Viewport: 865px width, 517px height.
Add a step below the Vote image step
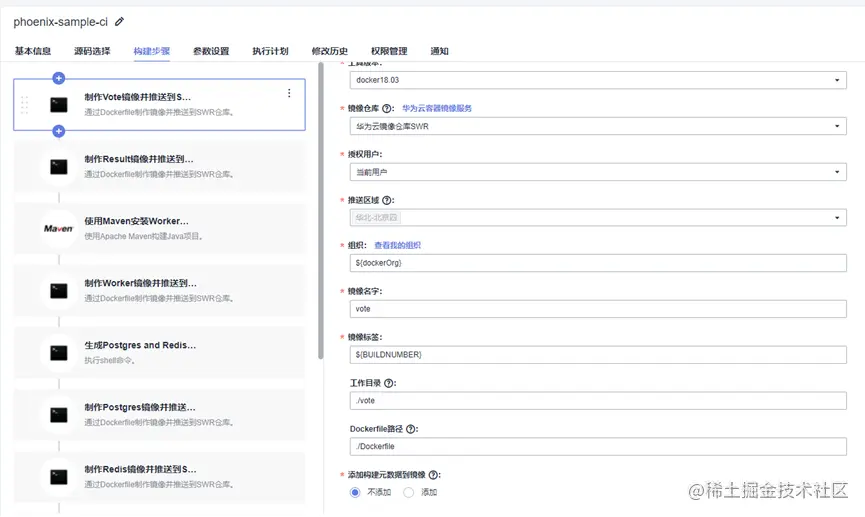(x=58, y=131)
